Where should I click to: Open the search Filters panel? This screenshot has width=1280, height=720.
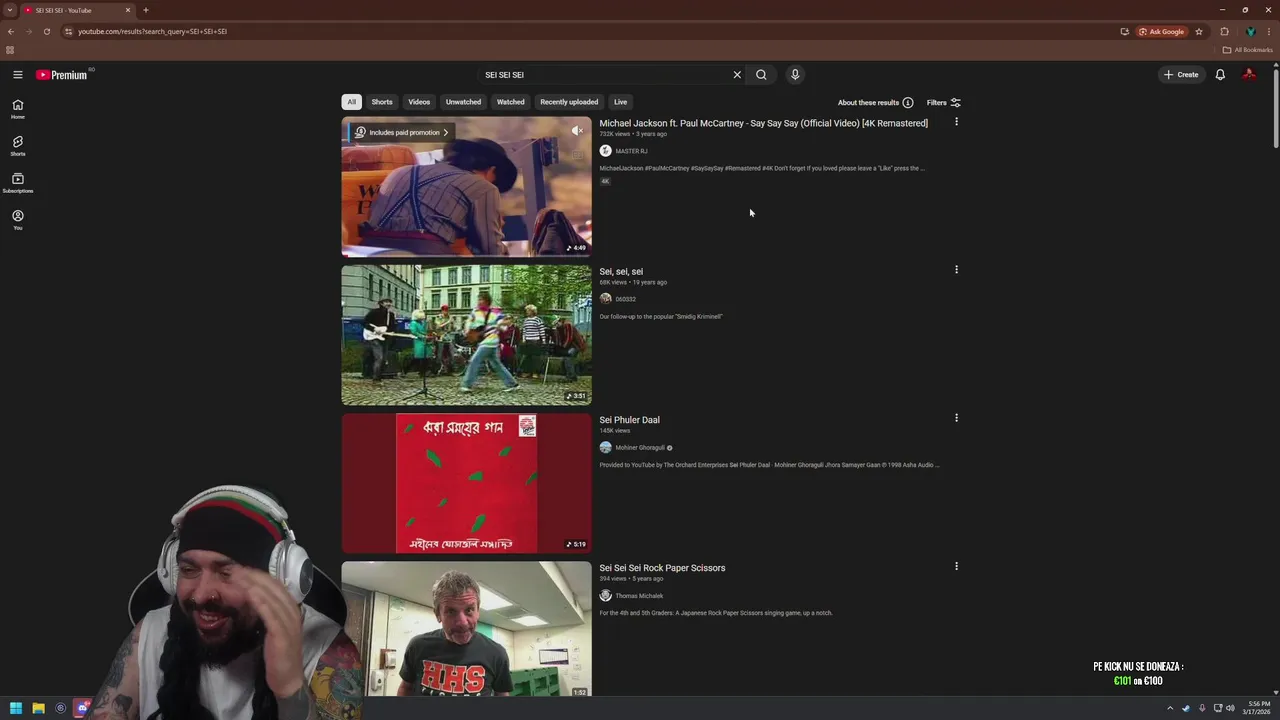click(x=944, y=102)
